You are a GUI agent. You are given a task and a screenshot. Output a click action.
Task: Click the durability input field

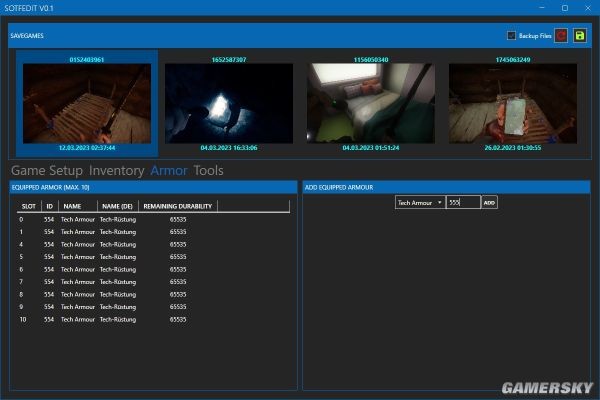[463, 202]
